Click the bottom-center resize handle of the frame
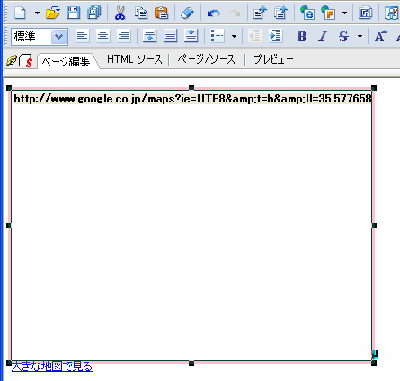 [191, 363]
